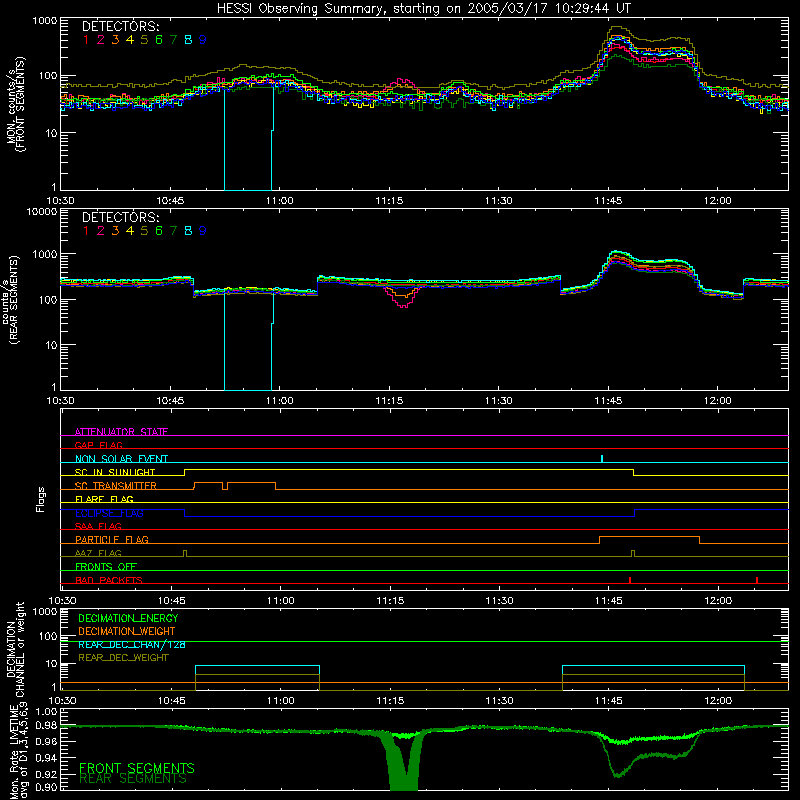The width and height of the screenshot is (800, 800).
Task: Pick green detector 6 in rear segments legend
Action: tap(159, 231)
